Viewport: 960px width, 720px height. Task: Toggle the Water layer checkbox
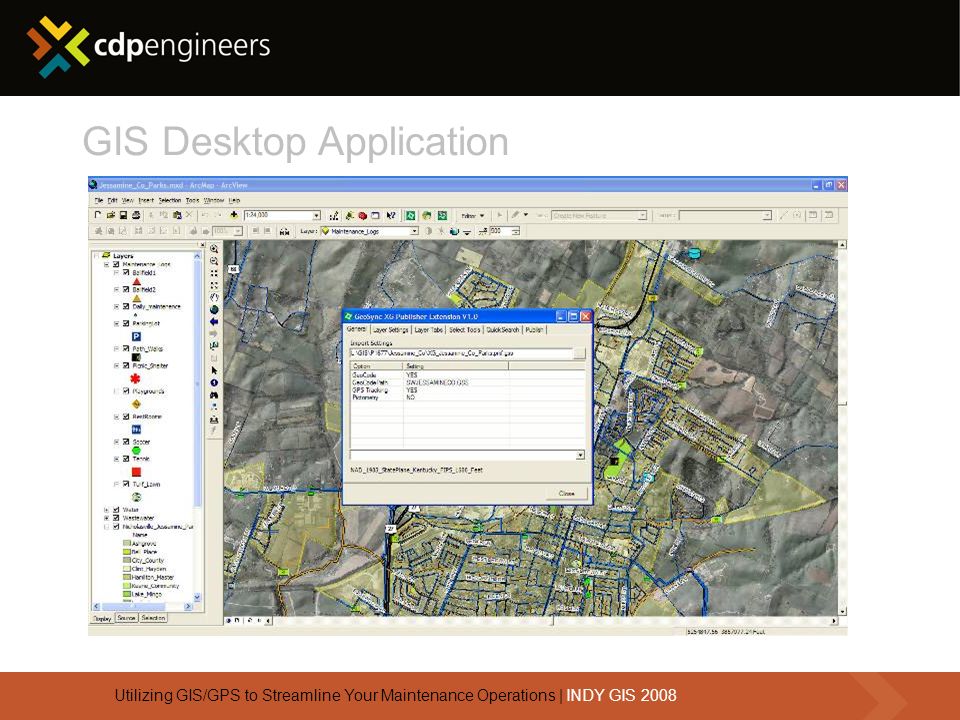pyautogui.click(x=116, y=509)
